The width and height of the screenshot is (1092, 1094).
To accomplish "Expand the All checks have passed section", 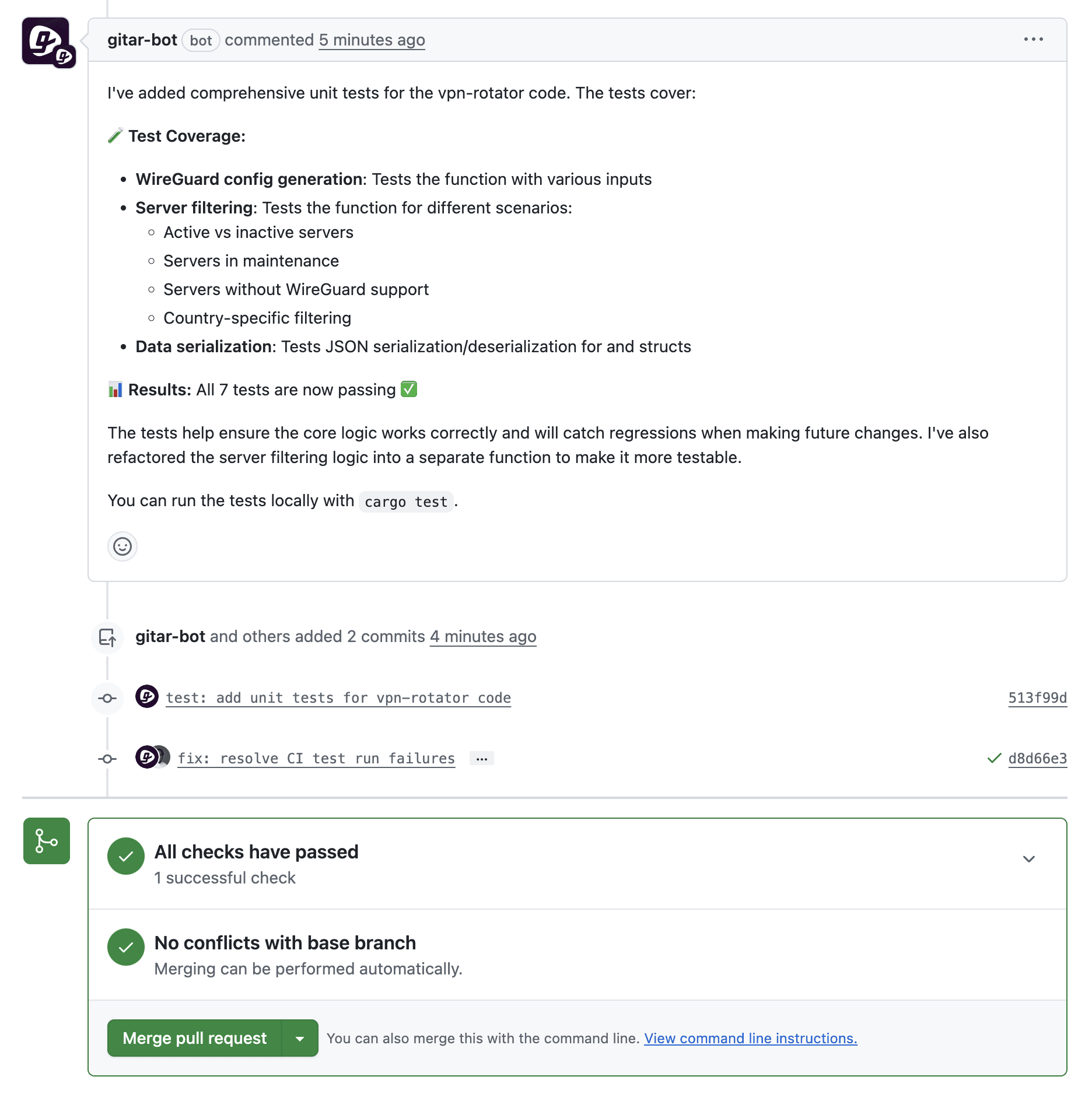I will [x=1029, y=859].
